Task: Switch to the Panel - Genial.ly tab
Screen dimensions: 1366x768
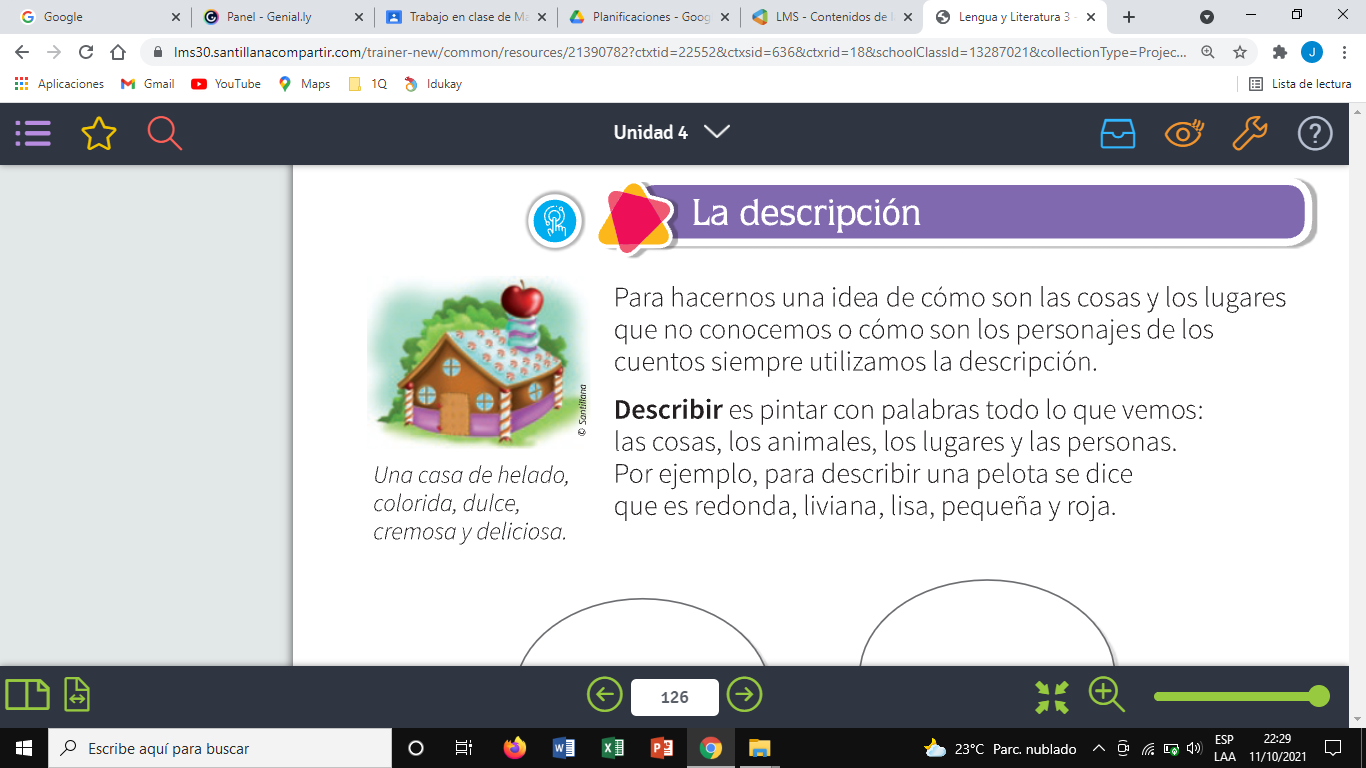Action: tap(283, 16)
